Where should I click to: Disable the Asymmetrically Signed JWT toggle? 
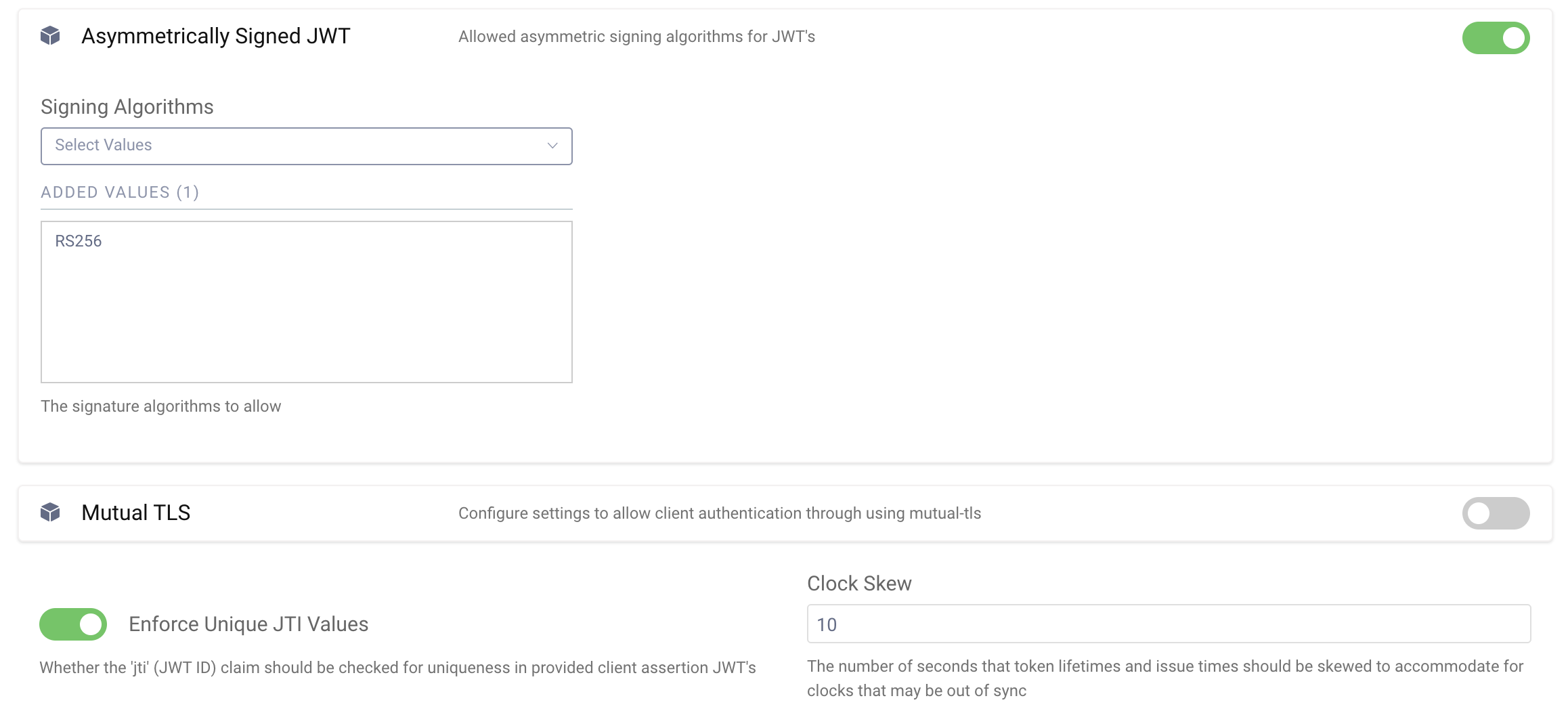(1496, 38)
